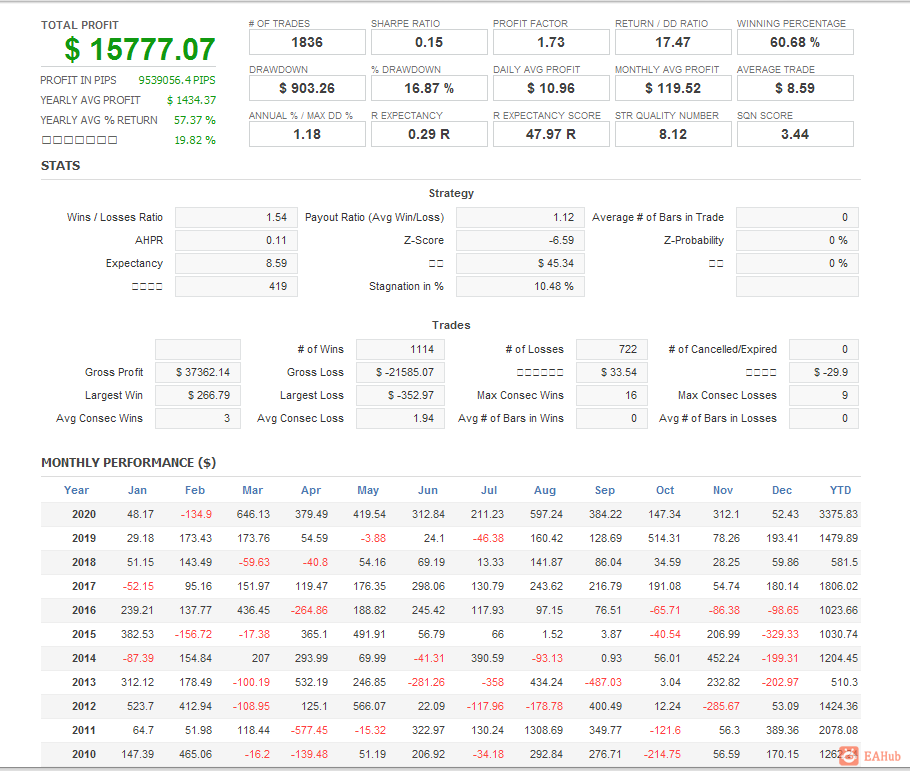This screenshot has height=771, width=910.
Task: Click the 2010 Feb value 465.06
Action: click(x=196, y=754)
